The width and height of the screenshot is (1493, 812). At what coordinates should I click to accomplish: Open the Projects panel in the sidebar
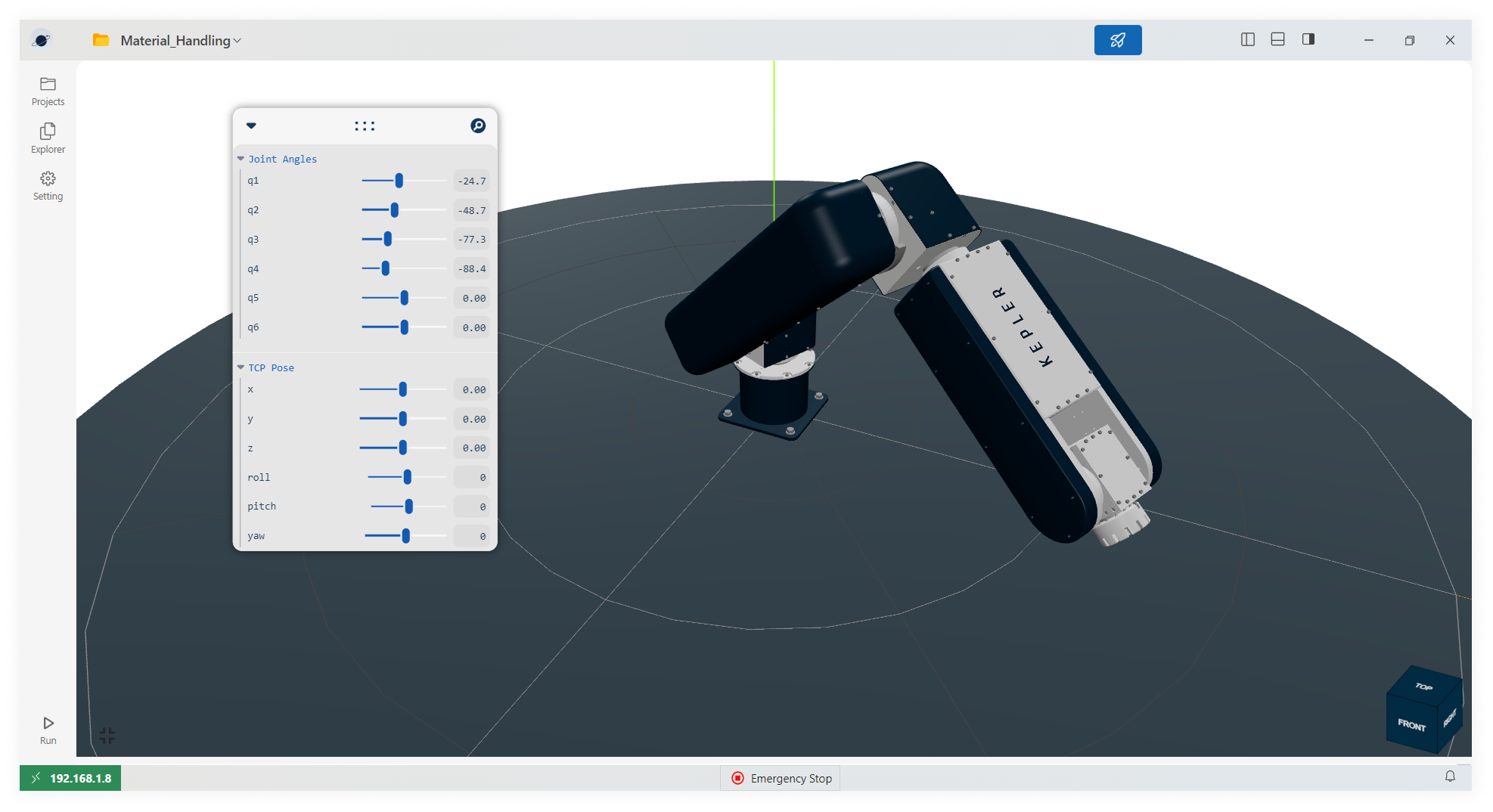48,91
